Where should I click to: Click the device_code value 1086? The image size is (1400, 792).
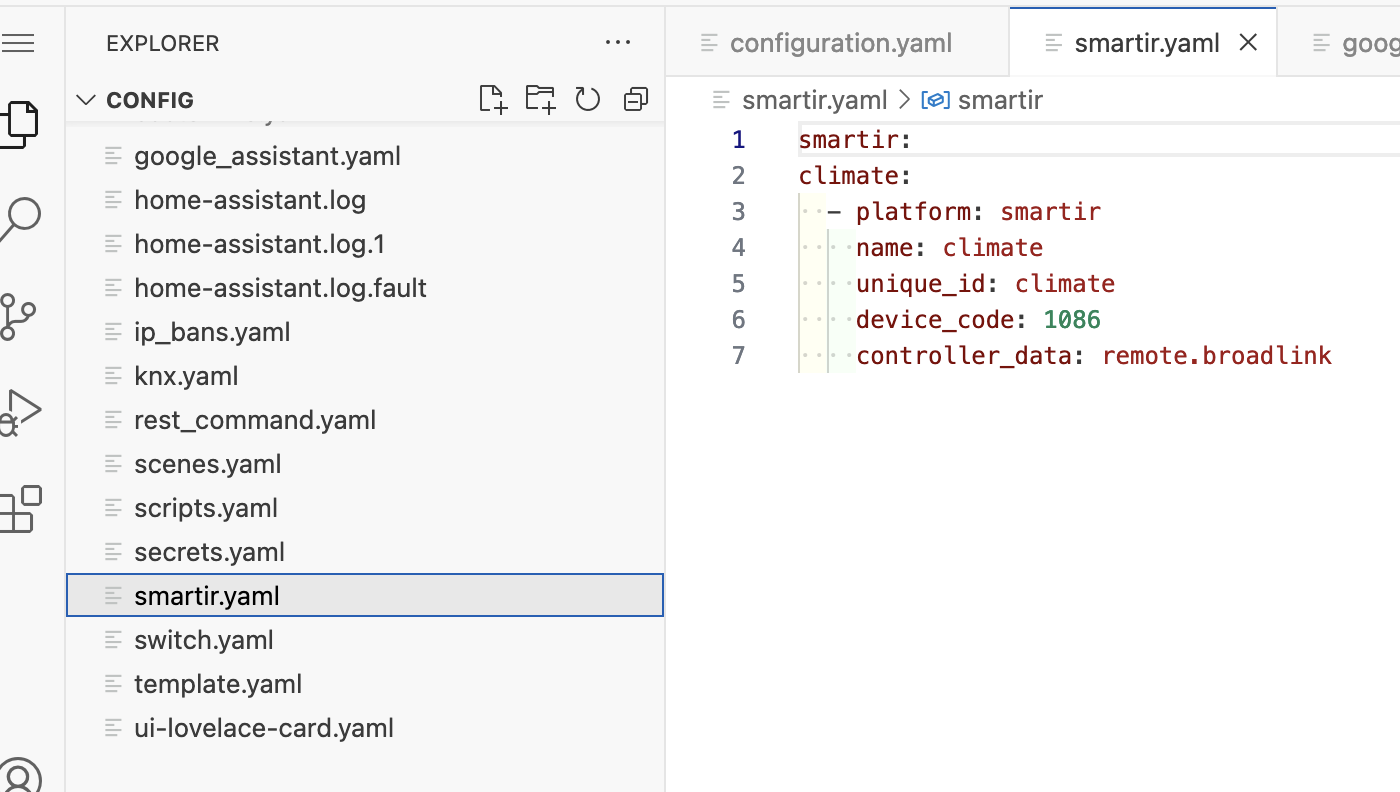(x=1072, y=320)
